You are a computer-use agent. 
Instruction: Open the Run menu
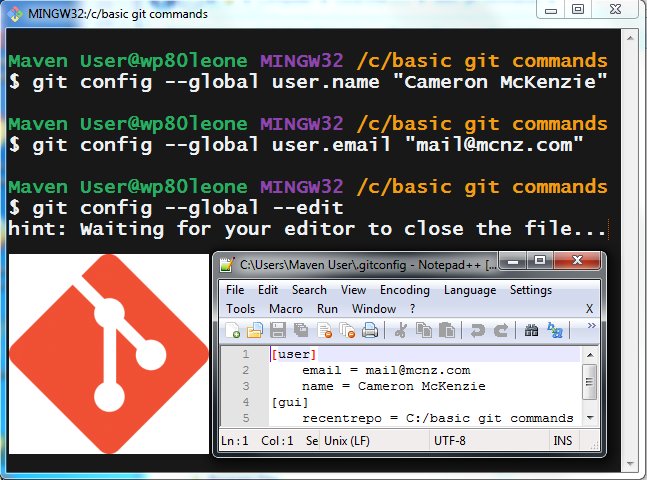click(327, 309)
